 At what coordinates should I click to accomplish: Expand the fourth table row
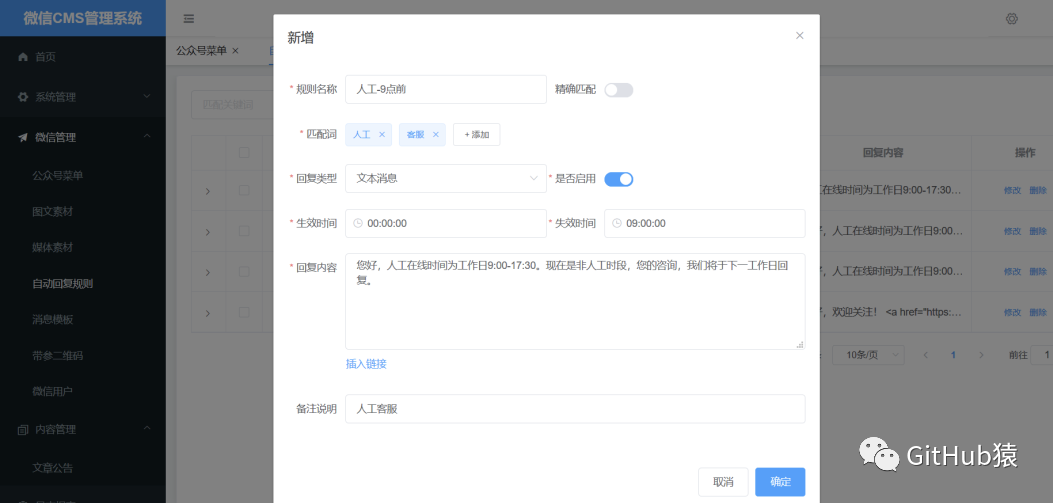tap(208, 313)
